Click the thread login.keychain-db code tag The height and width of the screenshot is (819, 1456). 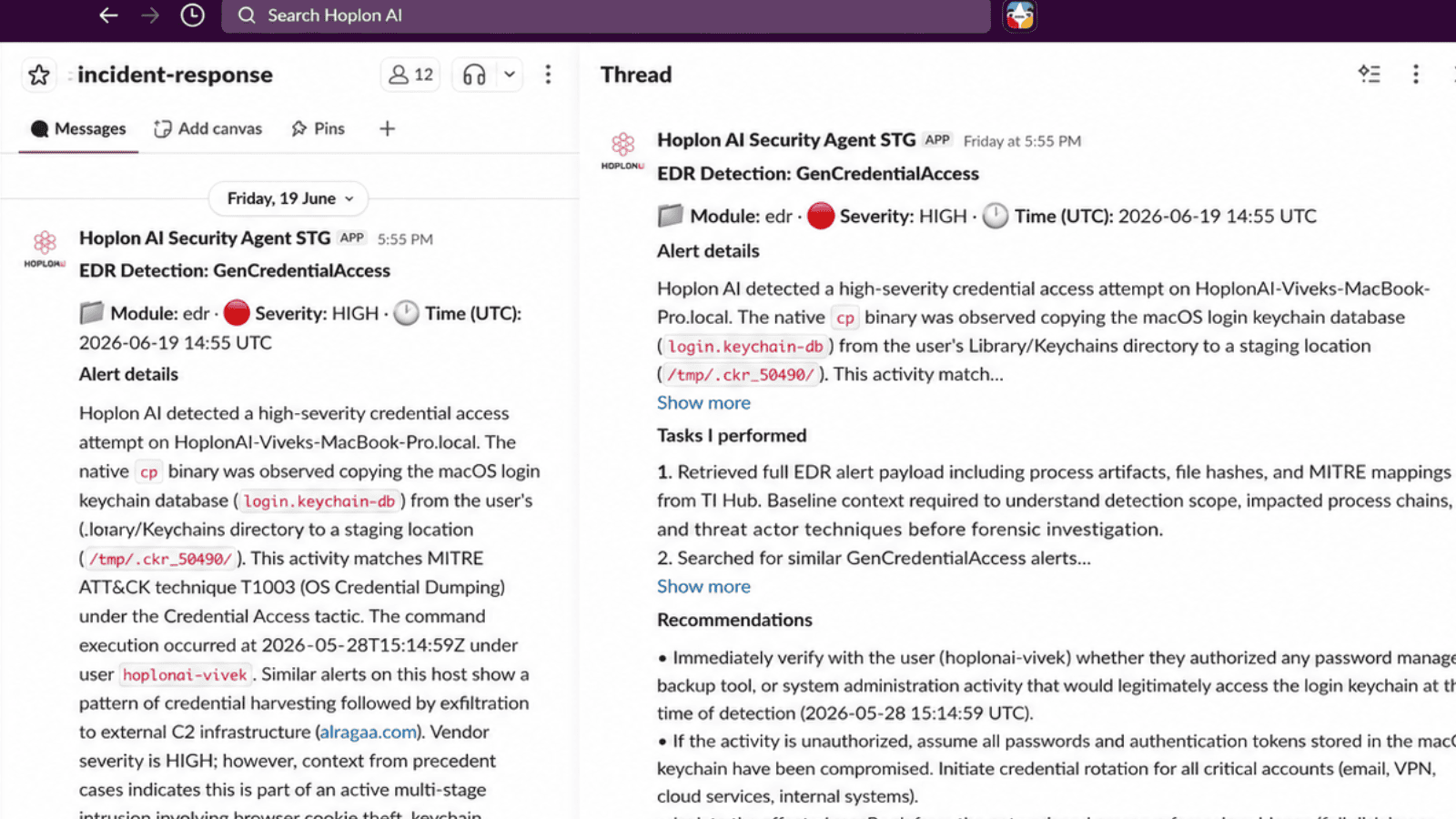pyautogui.click(x=745, y=347)
